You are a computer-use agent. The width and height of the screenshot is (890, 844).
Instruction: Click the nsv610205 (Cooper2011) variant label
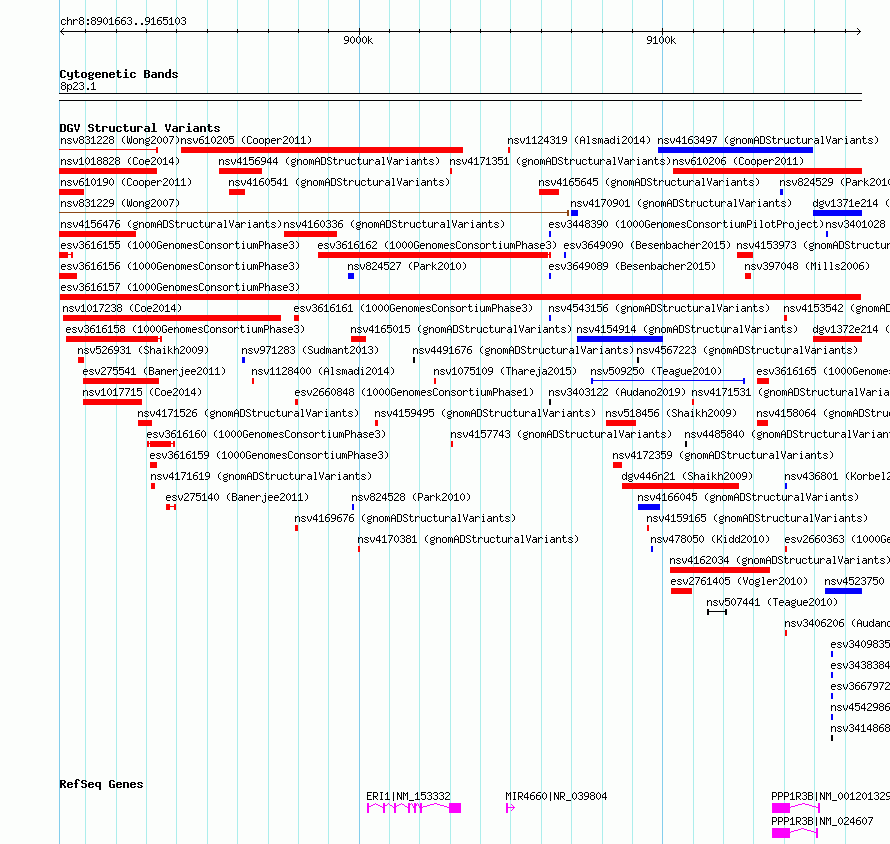tap(246, 140)
